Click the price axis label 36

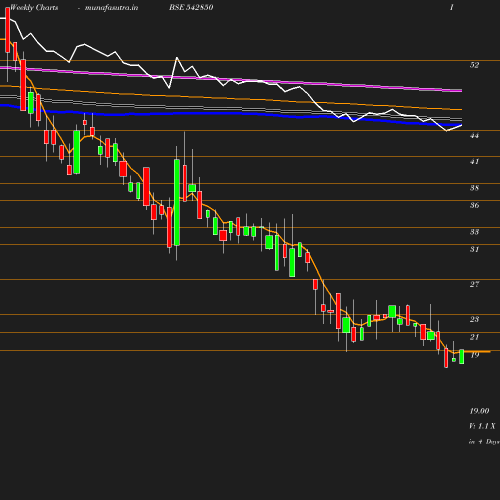click(x=474, y=205)
